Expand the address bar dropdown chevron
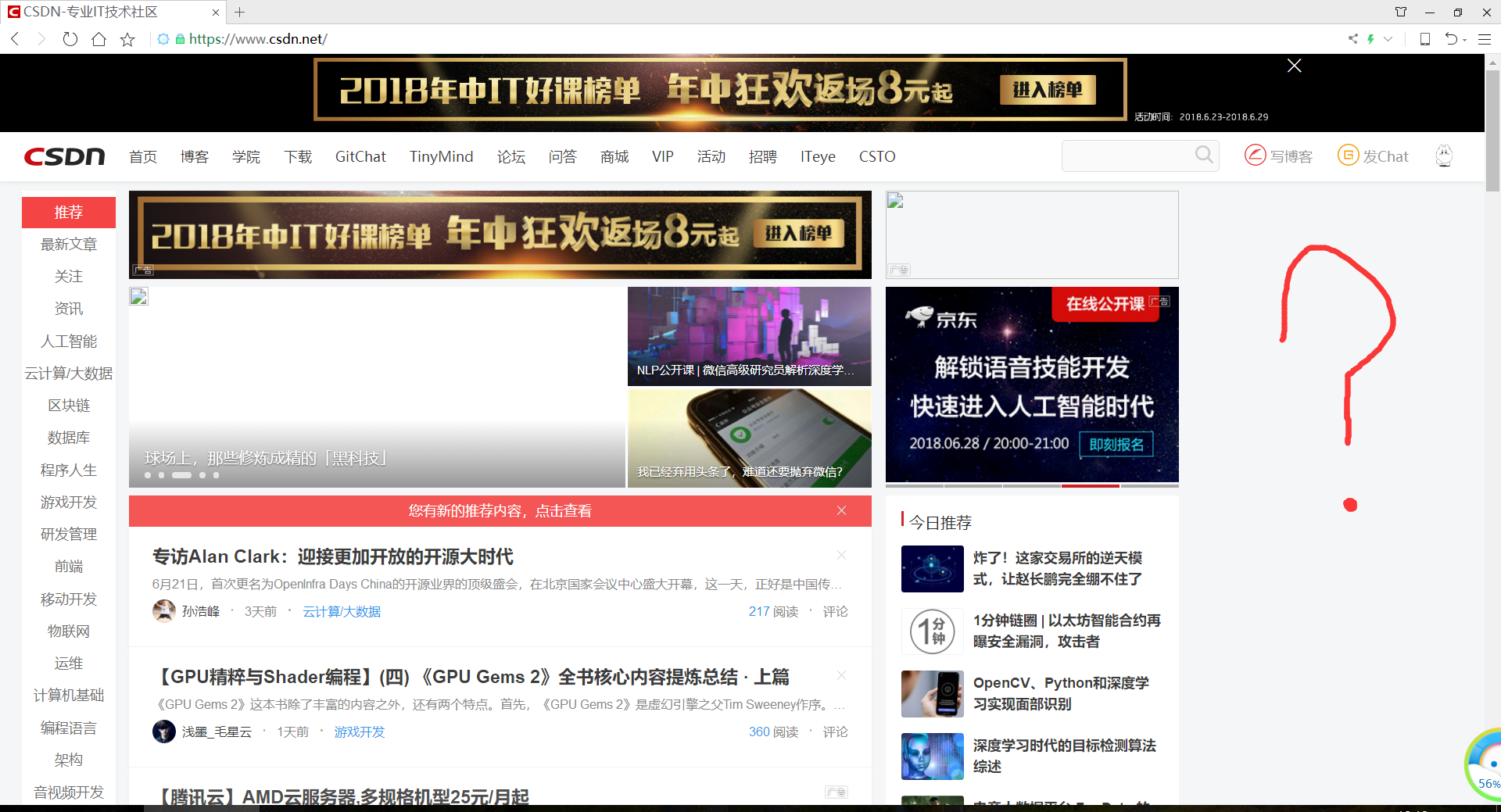The height and width of the screenshot is (812, 1501). pos(1388,39)
